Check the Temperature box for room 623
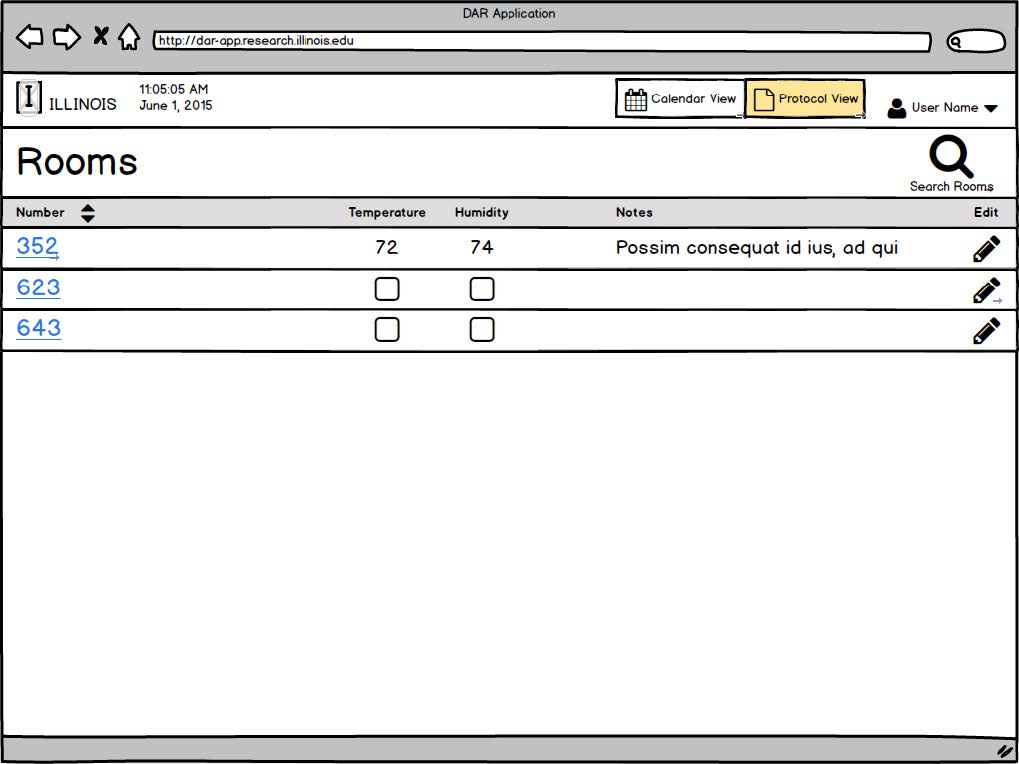 387,289
